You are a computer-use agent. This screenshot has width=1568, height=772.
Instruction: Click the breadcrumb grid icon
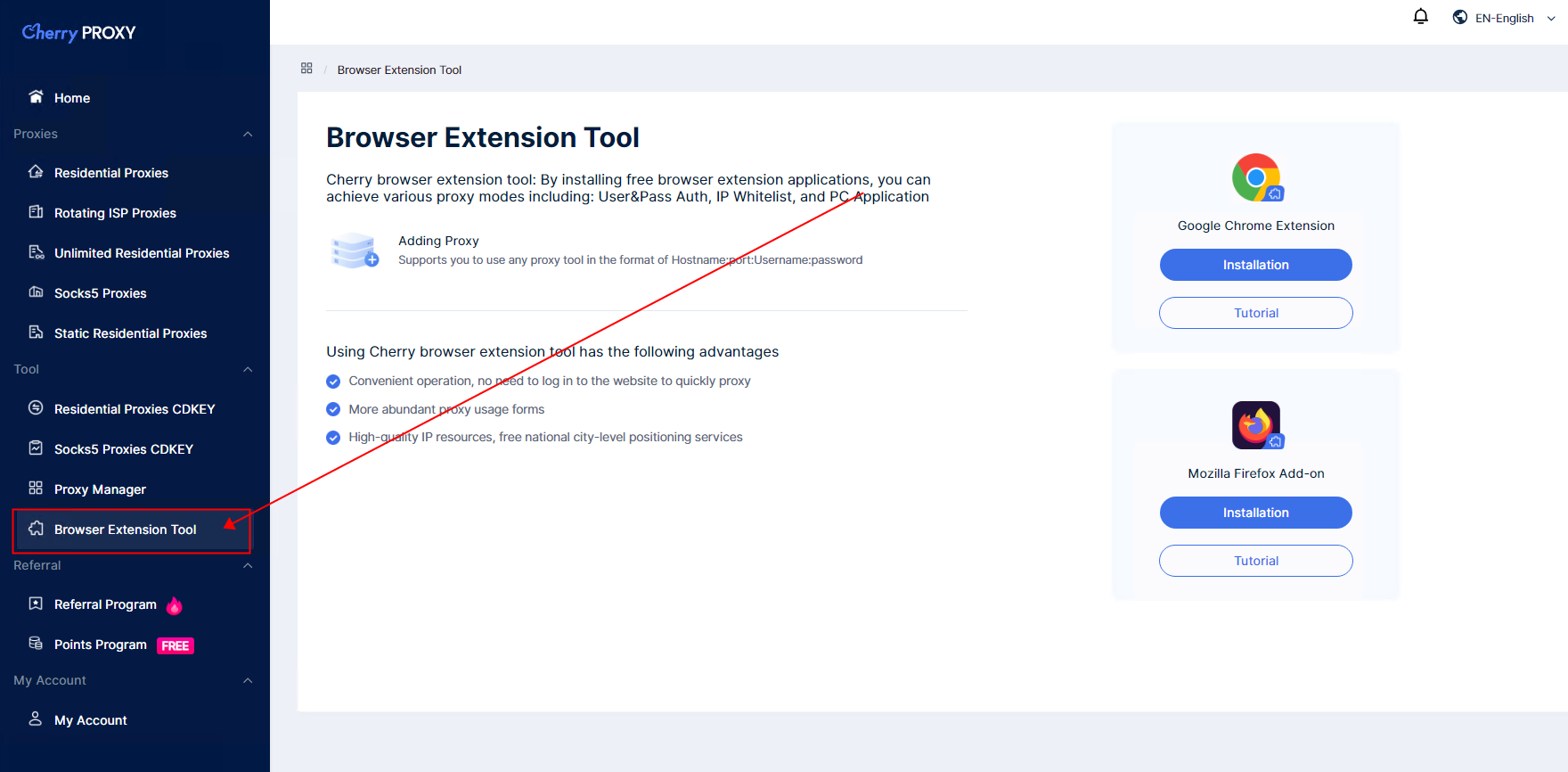tap(306, 69)
